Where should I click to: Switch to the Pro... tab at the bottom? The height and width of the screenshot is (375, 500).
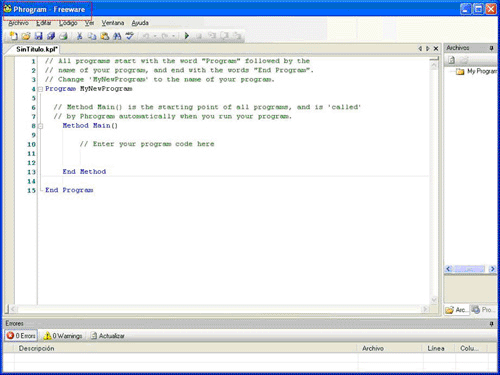tap(482, 310)
